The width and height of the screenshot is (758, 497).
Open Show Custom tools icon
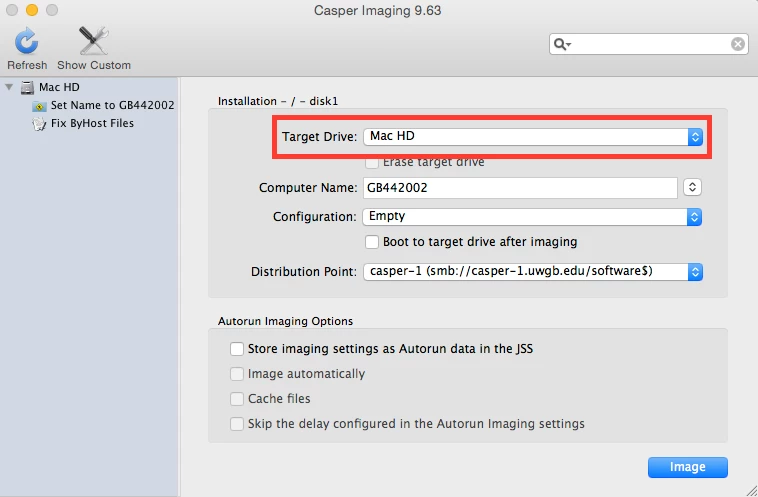coord(93,41)
